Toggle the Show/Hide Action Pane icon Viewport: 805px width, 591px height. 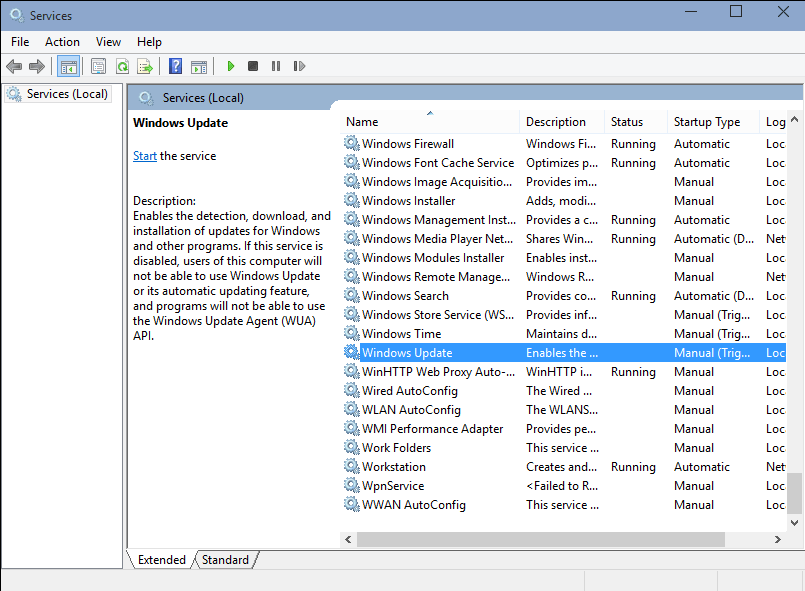click(x=199, y=67)
